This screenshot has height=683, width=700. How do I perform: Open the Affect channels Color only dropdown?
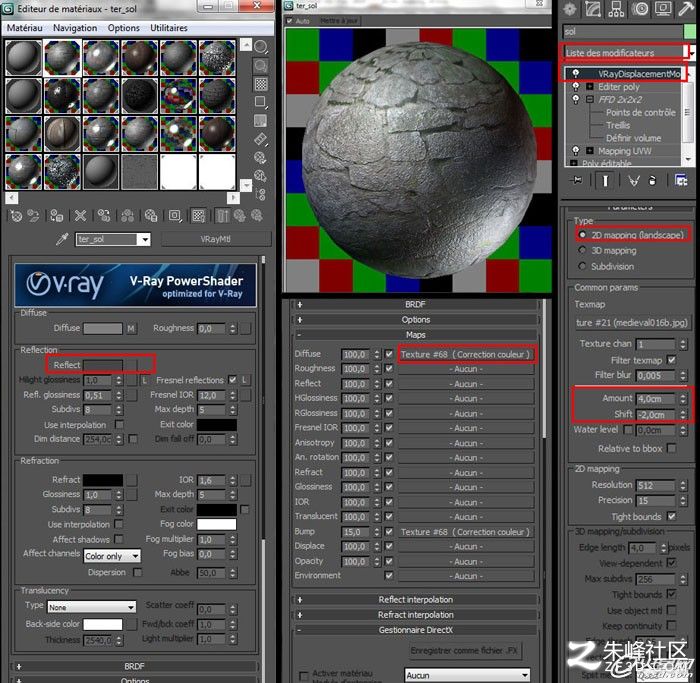point(112,556)
